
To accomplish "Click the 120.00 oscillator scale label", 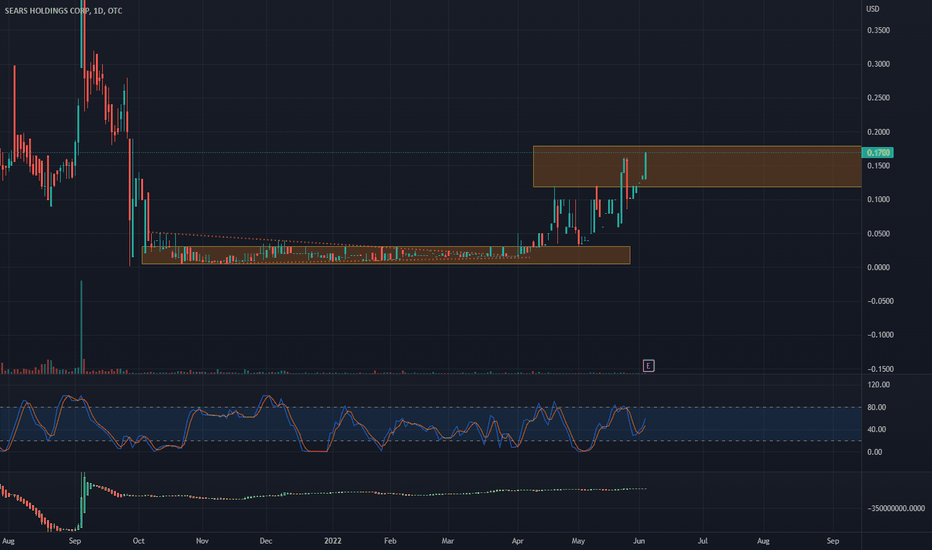I will coord(879,385).
